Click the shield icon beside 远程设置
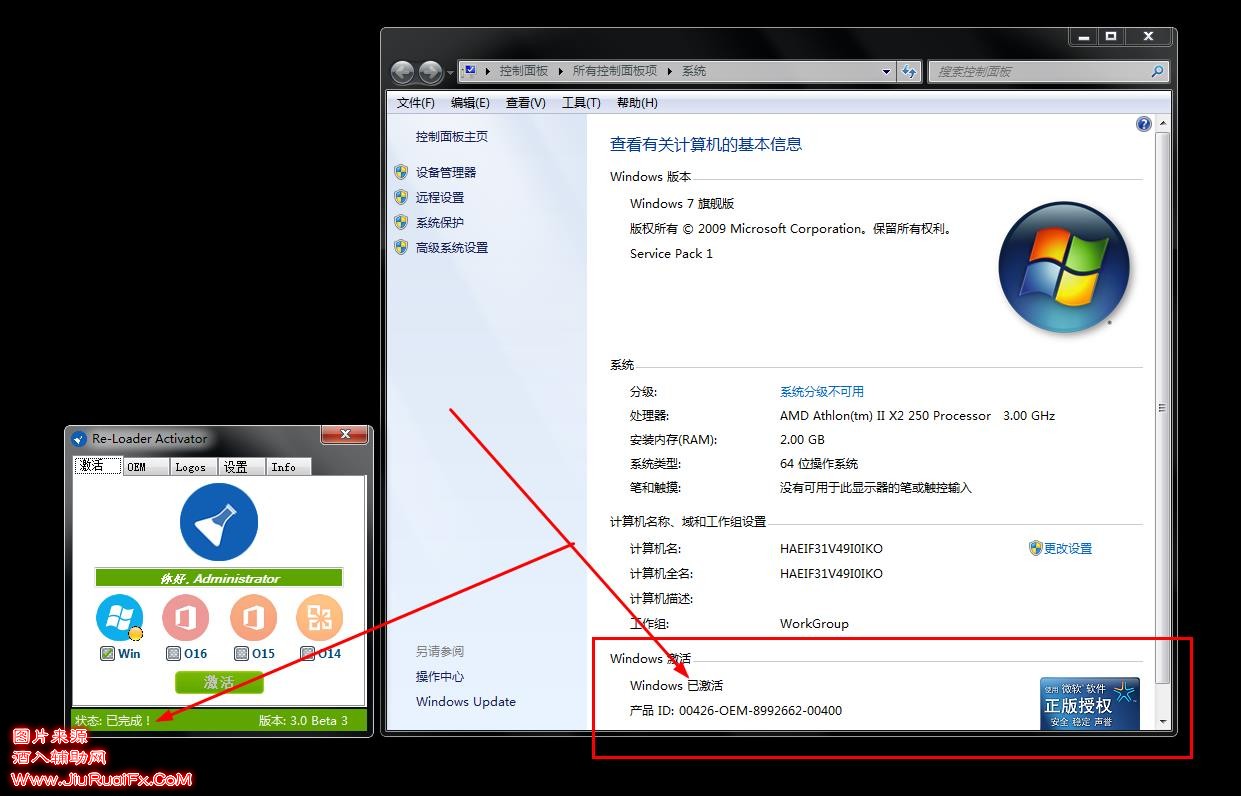 click(401, 197)
